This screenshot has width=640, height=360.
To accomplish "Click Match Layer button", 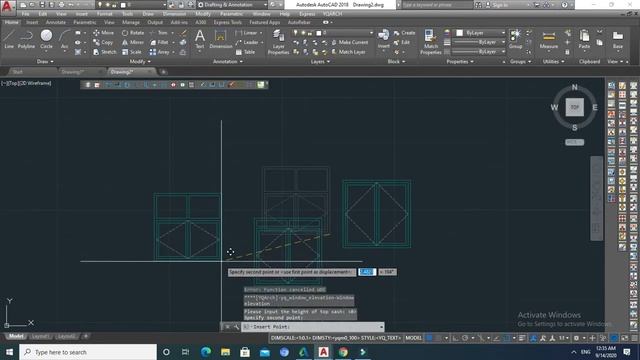I will [x=348, y=52].
